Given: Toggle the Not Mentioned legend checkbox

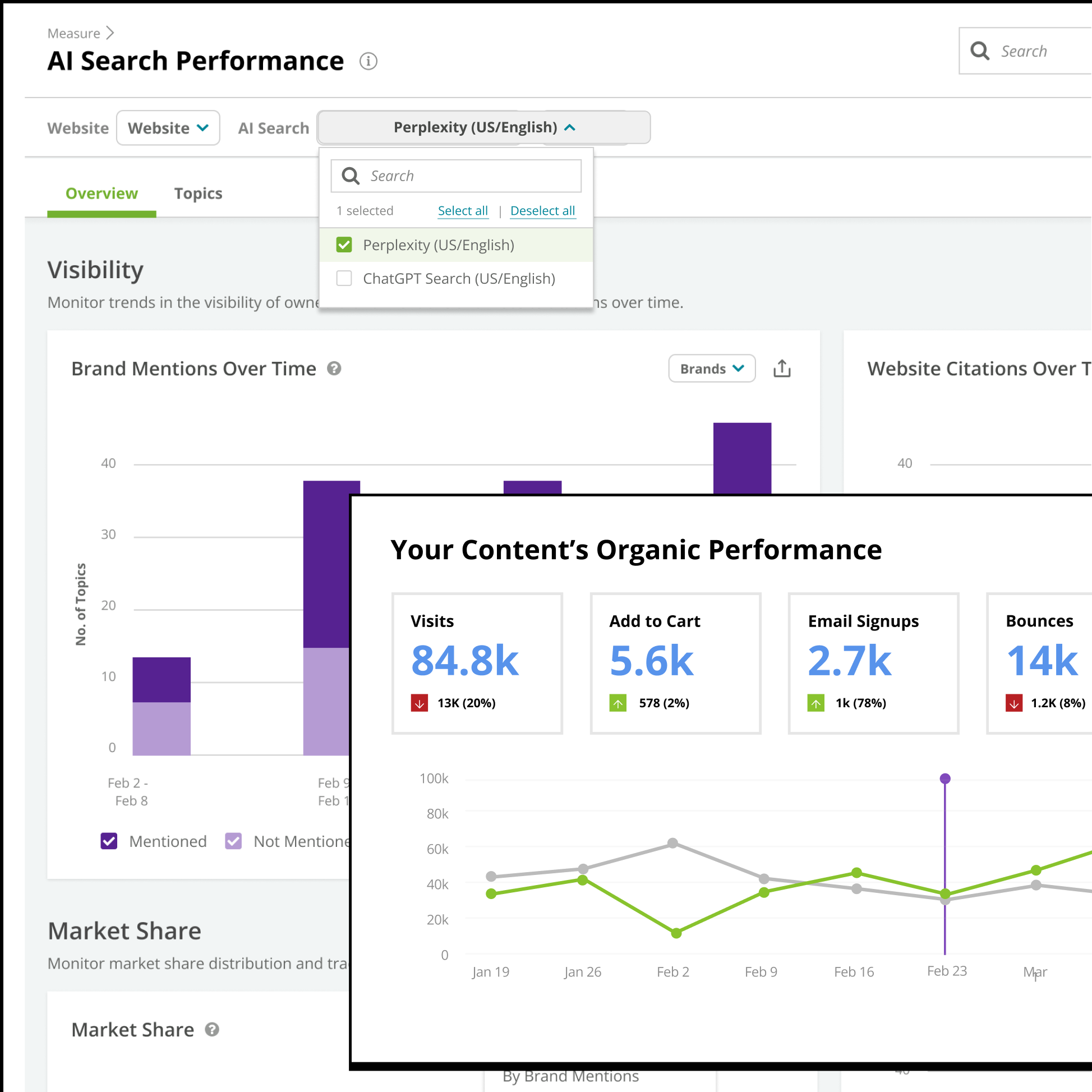Looking at the screenshot, I should point(233,841).
